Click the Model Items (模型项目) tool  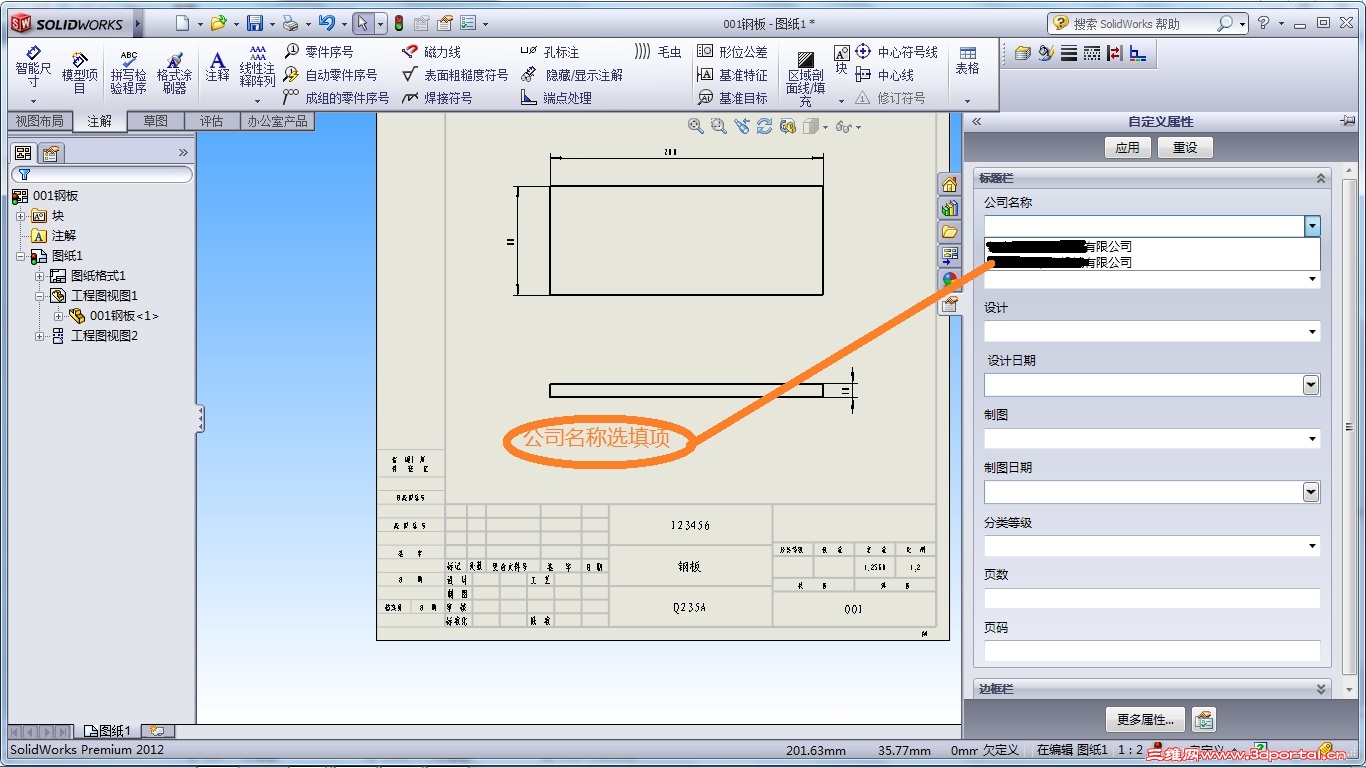[x=80, y=72]
